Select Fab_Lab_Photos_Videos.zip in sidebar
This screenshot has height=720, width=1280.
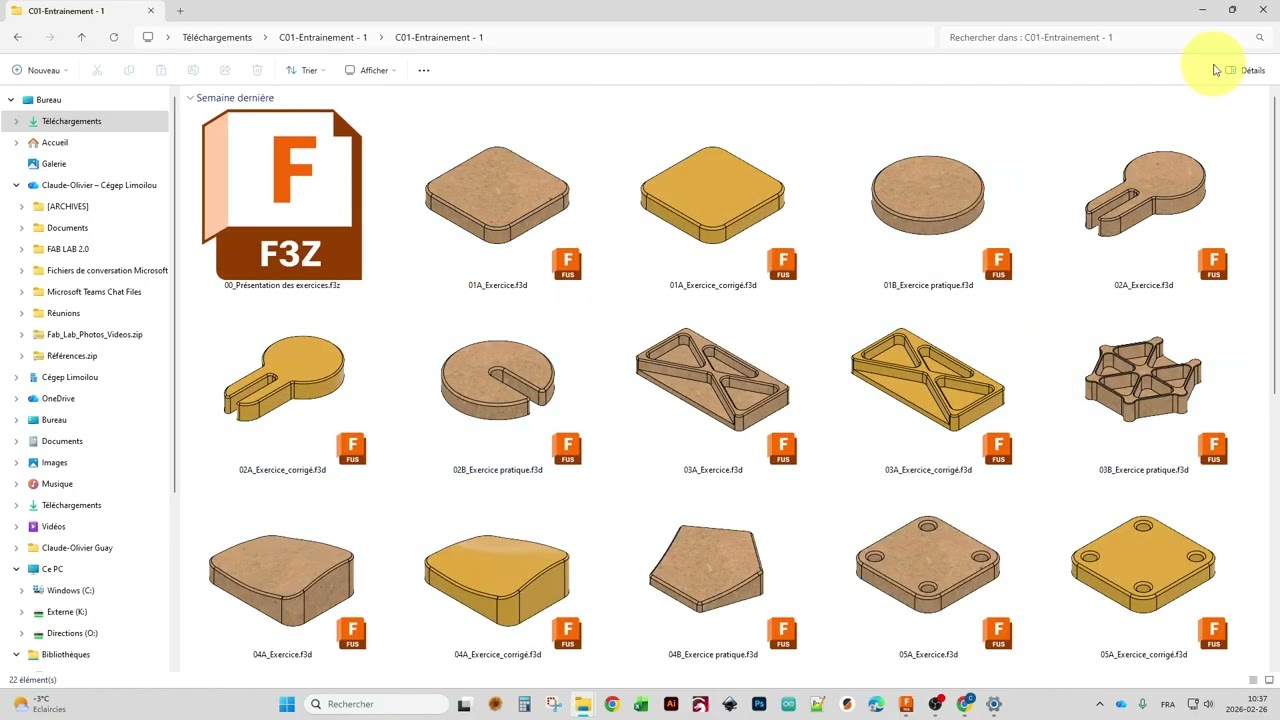coord(95,334)
